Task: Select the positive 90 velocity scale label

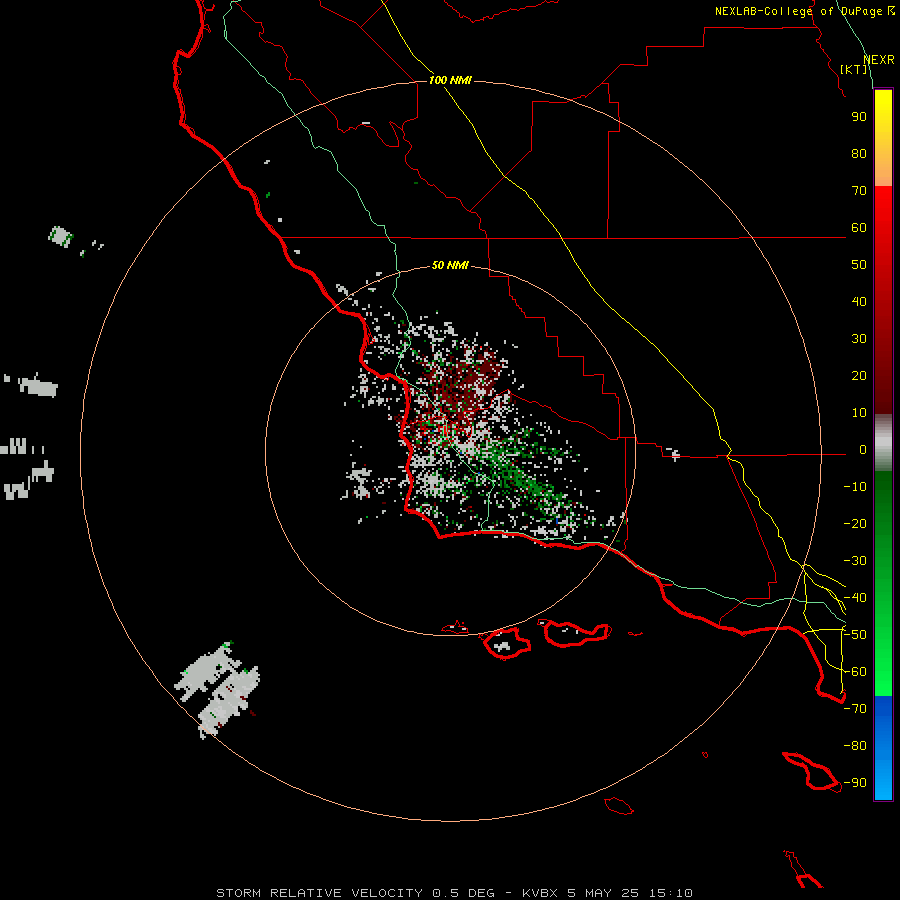Action: tap(859, 117)
